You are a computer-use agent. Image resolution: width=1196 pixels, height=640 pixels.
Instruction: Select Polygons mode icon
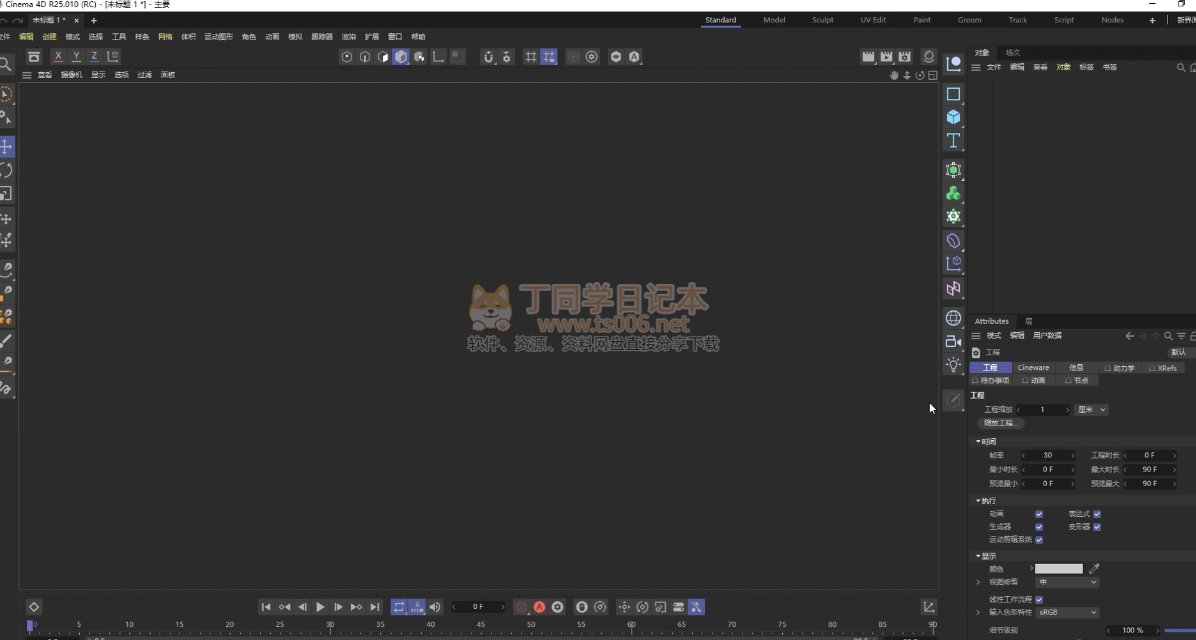tap(383, 56)
